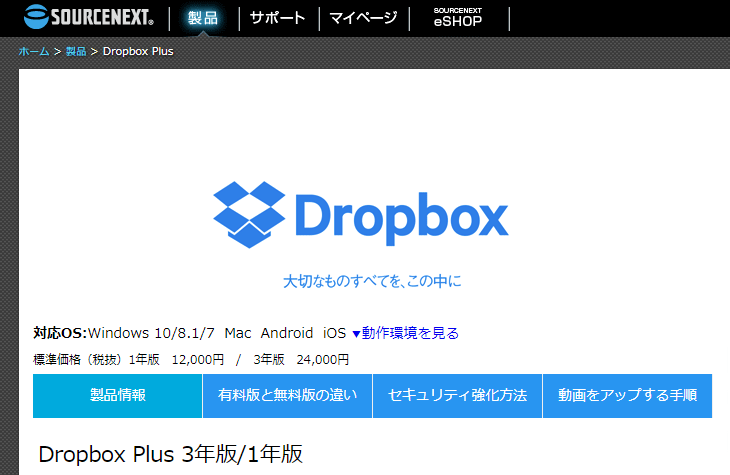Screen dimensions: 730x475
Task: Follow the ホーム breadcrumb link
Action: point(34,51)
